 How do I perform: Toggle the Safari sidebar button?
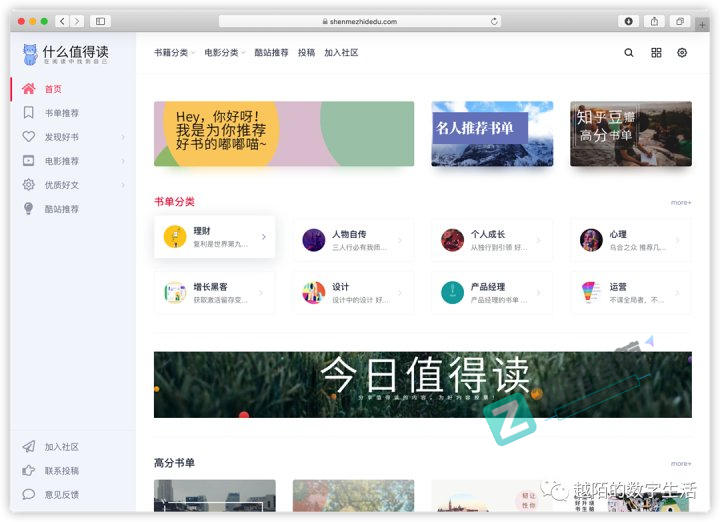(x=101, y=21)
